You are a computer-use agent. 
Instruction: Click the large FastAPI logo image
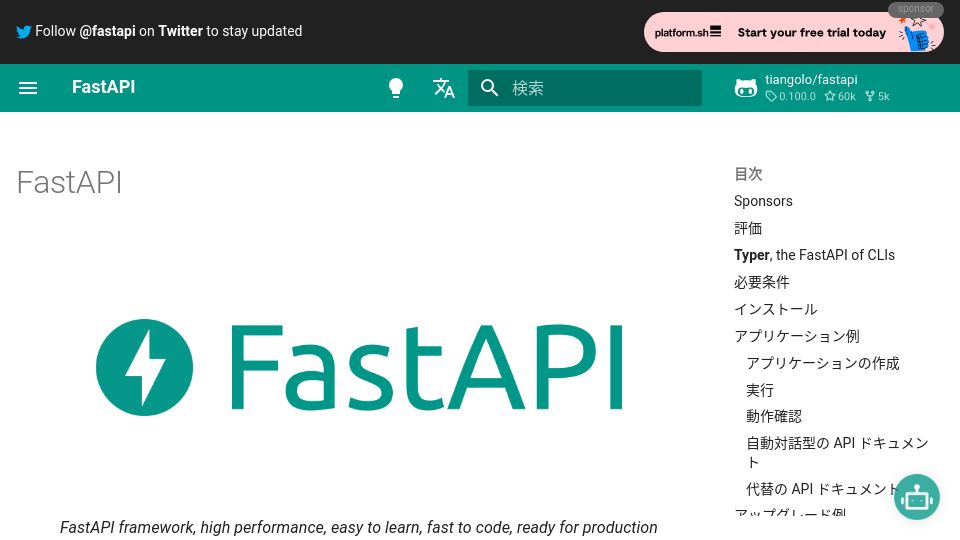(359, 367)
